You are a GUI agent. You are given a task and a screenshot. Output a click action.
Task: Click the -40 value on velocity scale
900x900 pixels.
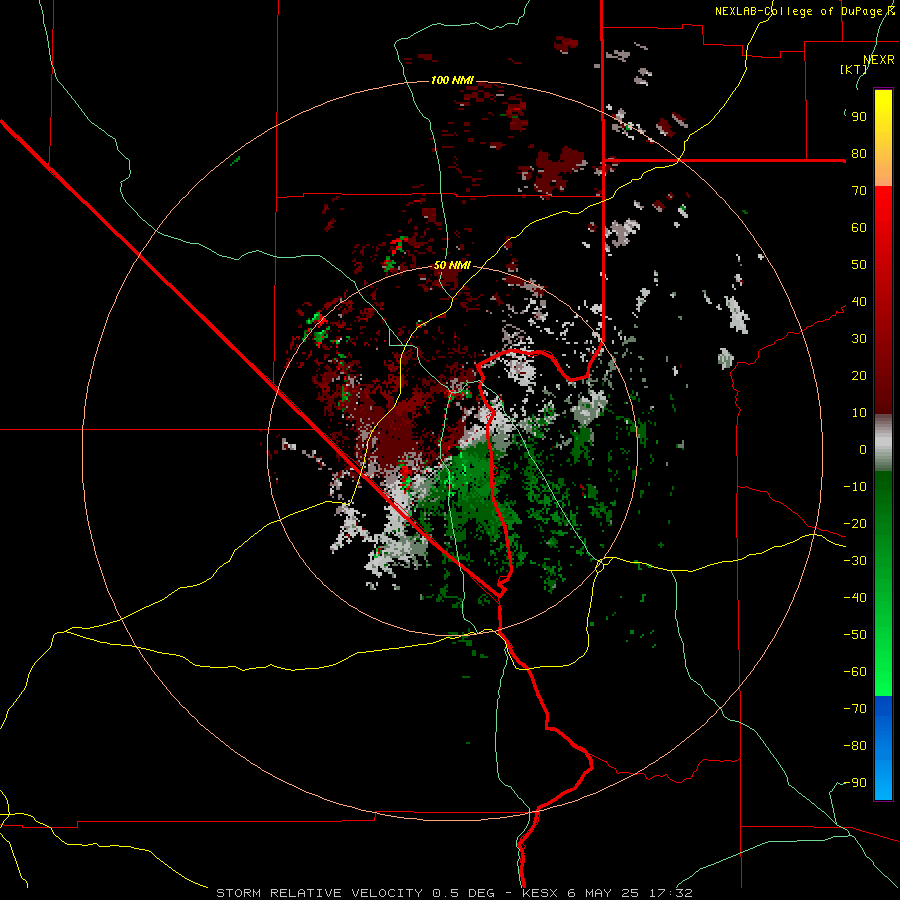[855, 598]
